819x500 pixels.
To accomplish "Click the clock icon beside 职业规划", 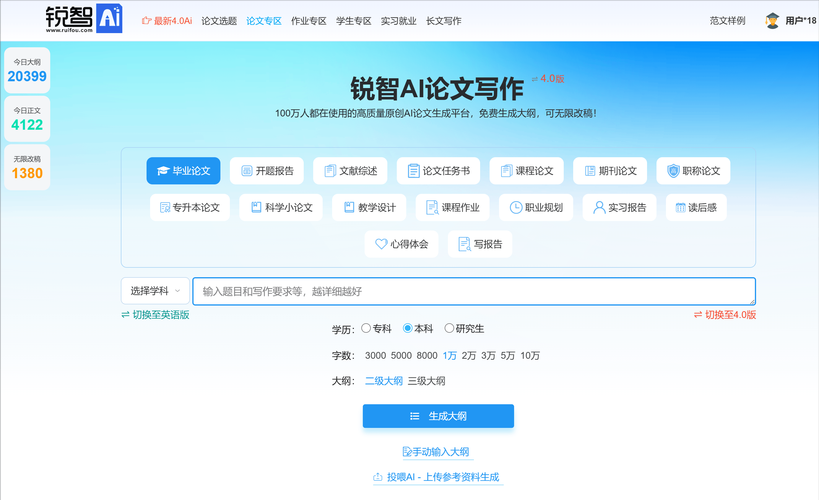I will (516, 207).
